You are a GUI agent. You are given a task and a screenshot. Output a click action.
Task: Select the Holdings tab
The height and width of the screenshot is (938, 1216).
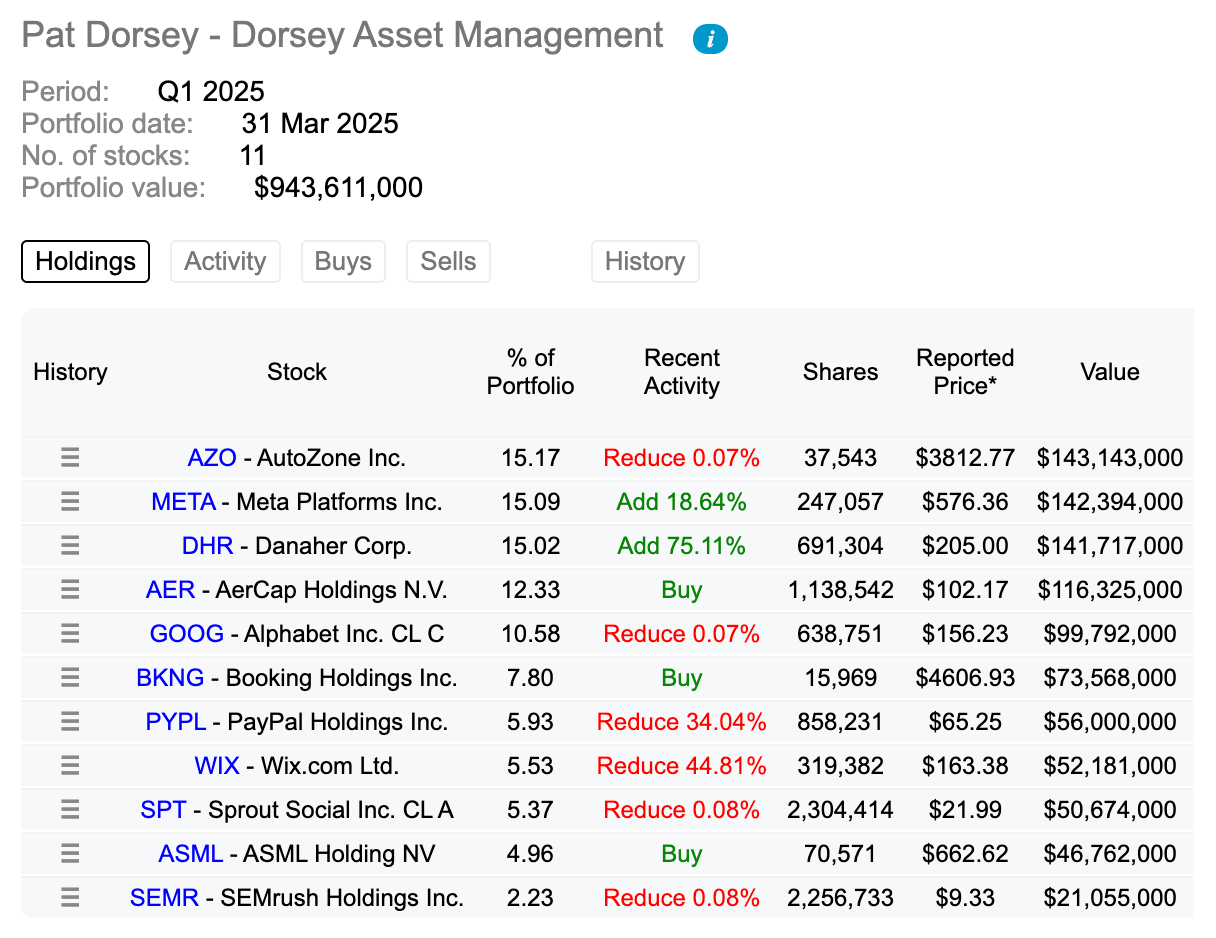85,262
